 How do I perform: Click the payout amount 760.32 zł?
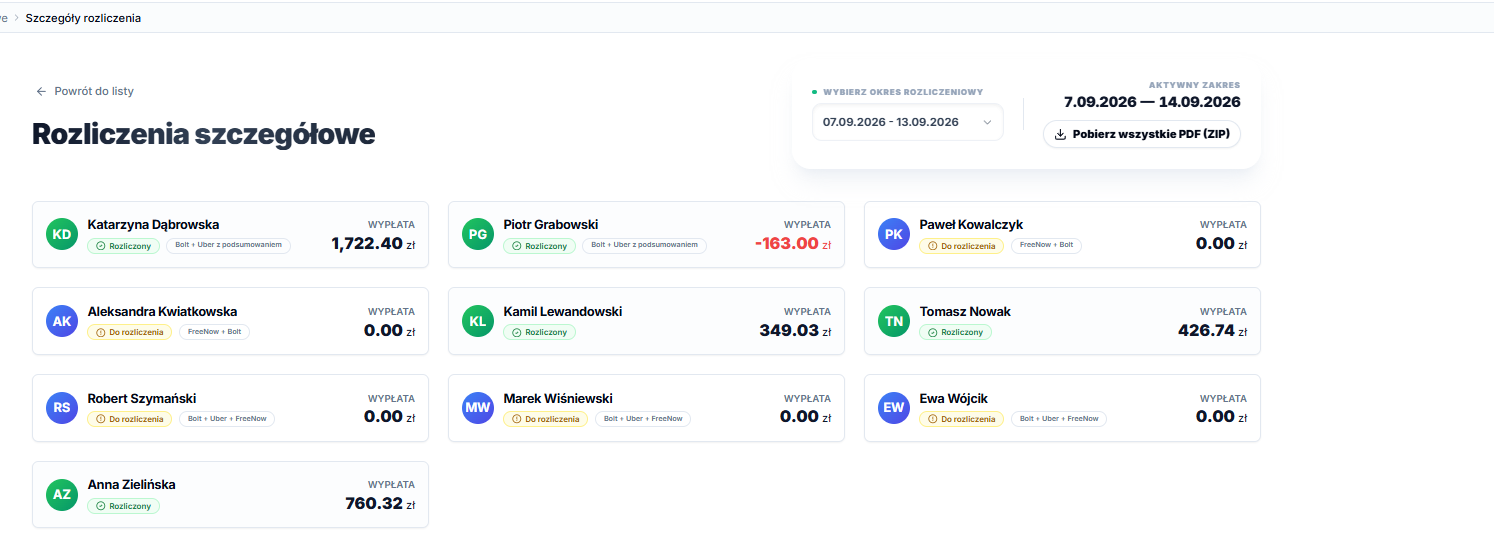point(380,503)
